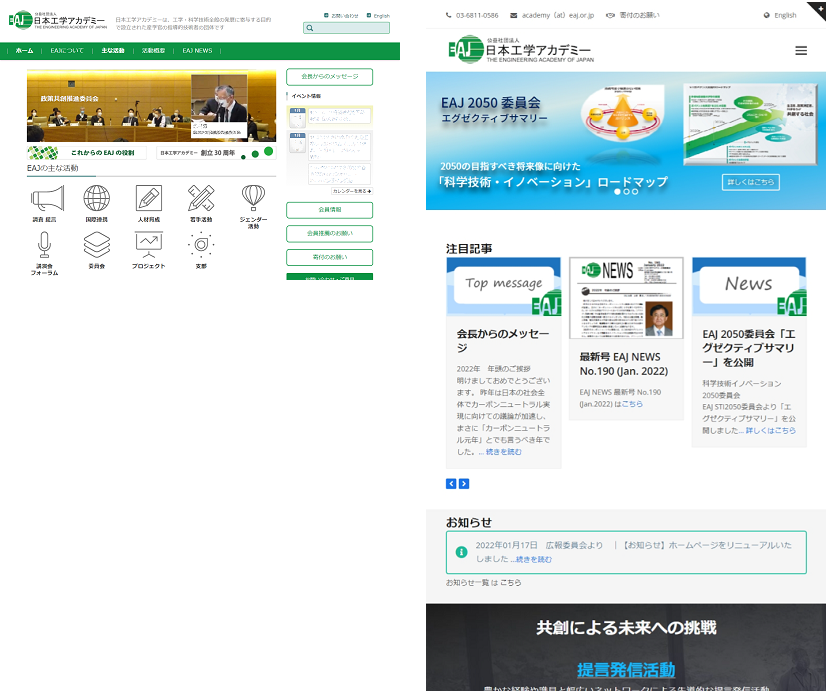Viewport: 829px width, 692px height.
Task: Open the megaphone 調査・提言 activity icon
Action: tap(47, 198)
